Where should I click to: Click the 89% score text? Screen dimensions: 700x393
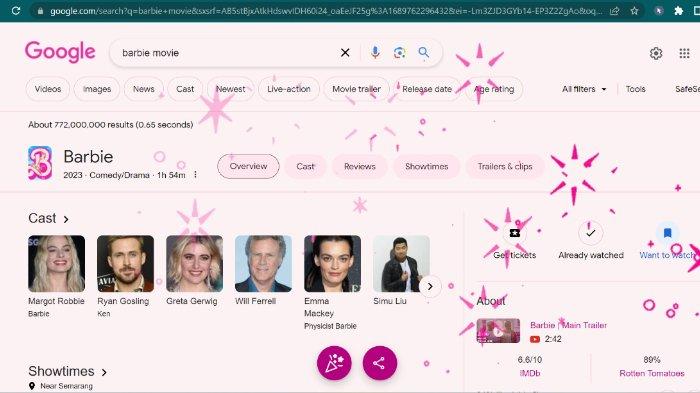652,360
